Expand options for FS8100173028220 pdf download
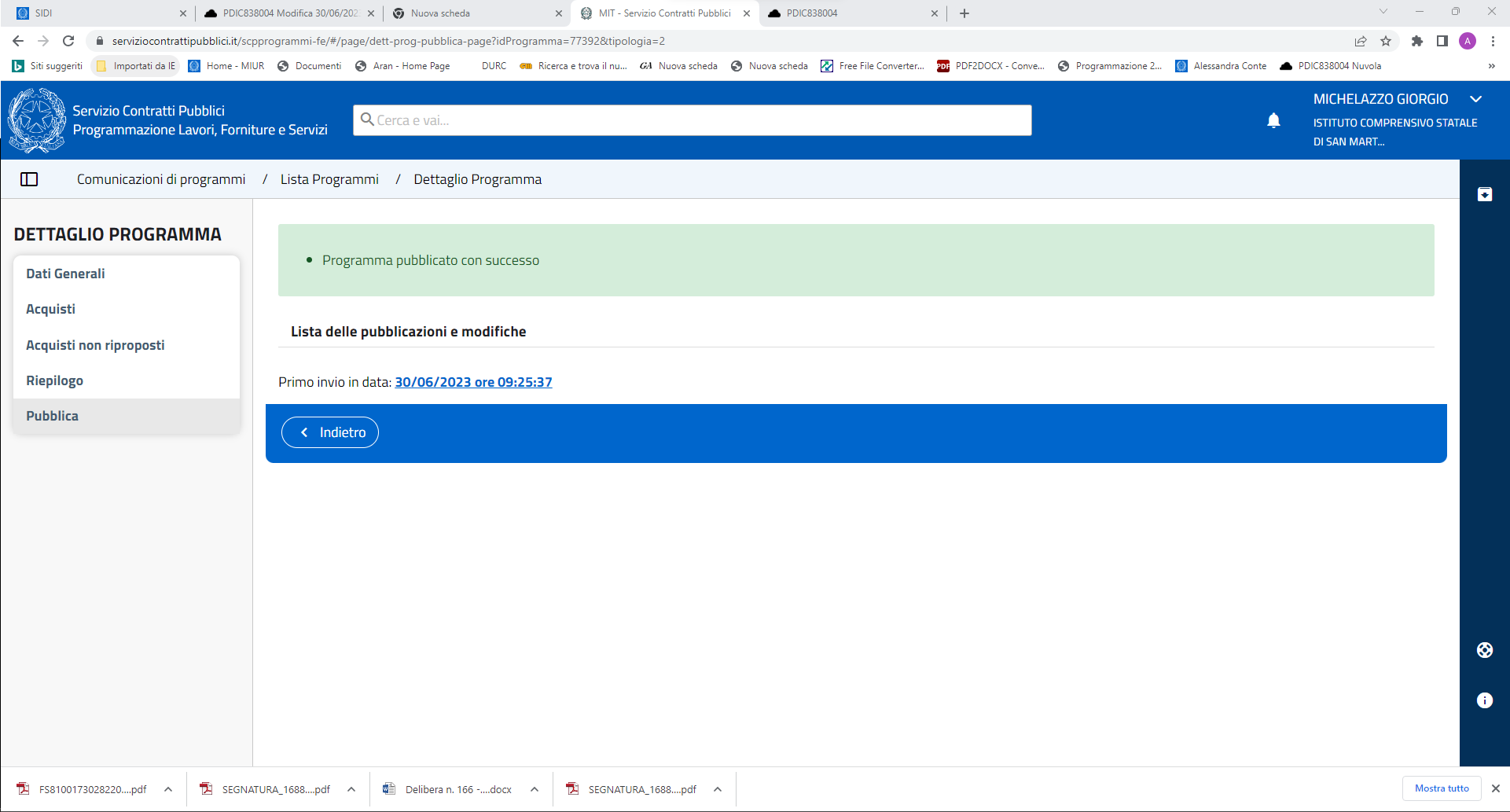The image size is (1510, 812). point(168,789)
